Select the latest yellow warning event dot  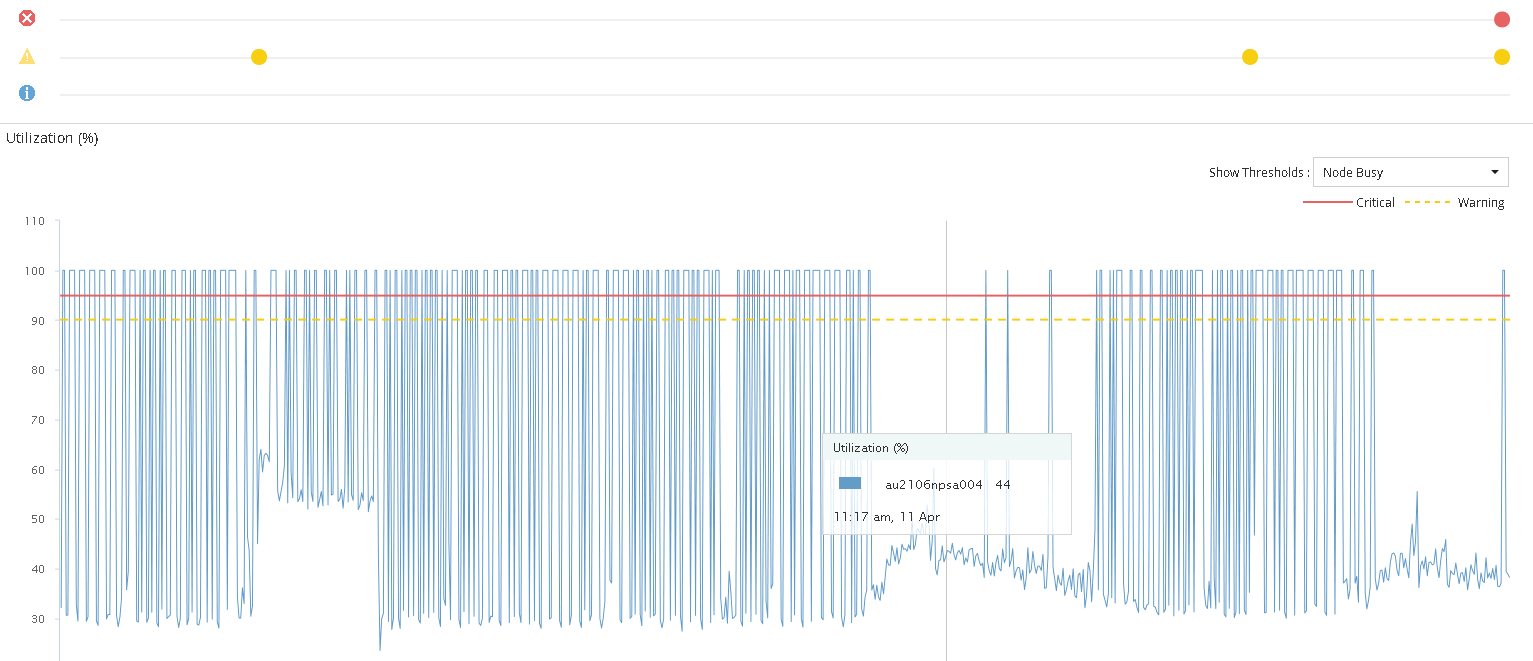point(1501,57)
